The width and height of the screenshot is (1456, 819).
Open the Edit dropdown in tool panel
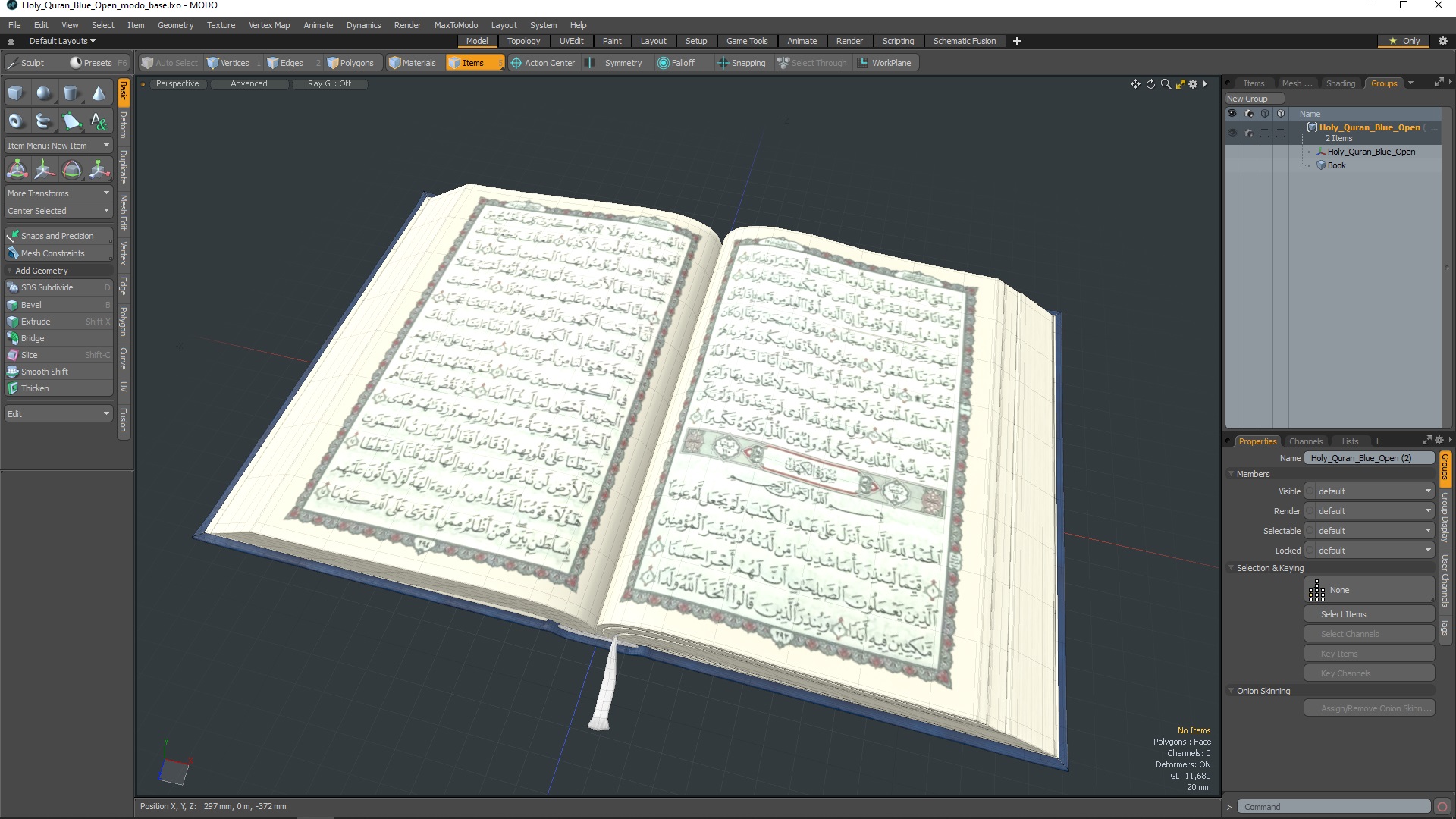[58, 414]
